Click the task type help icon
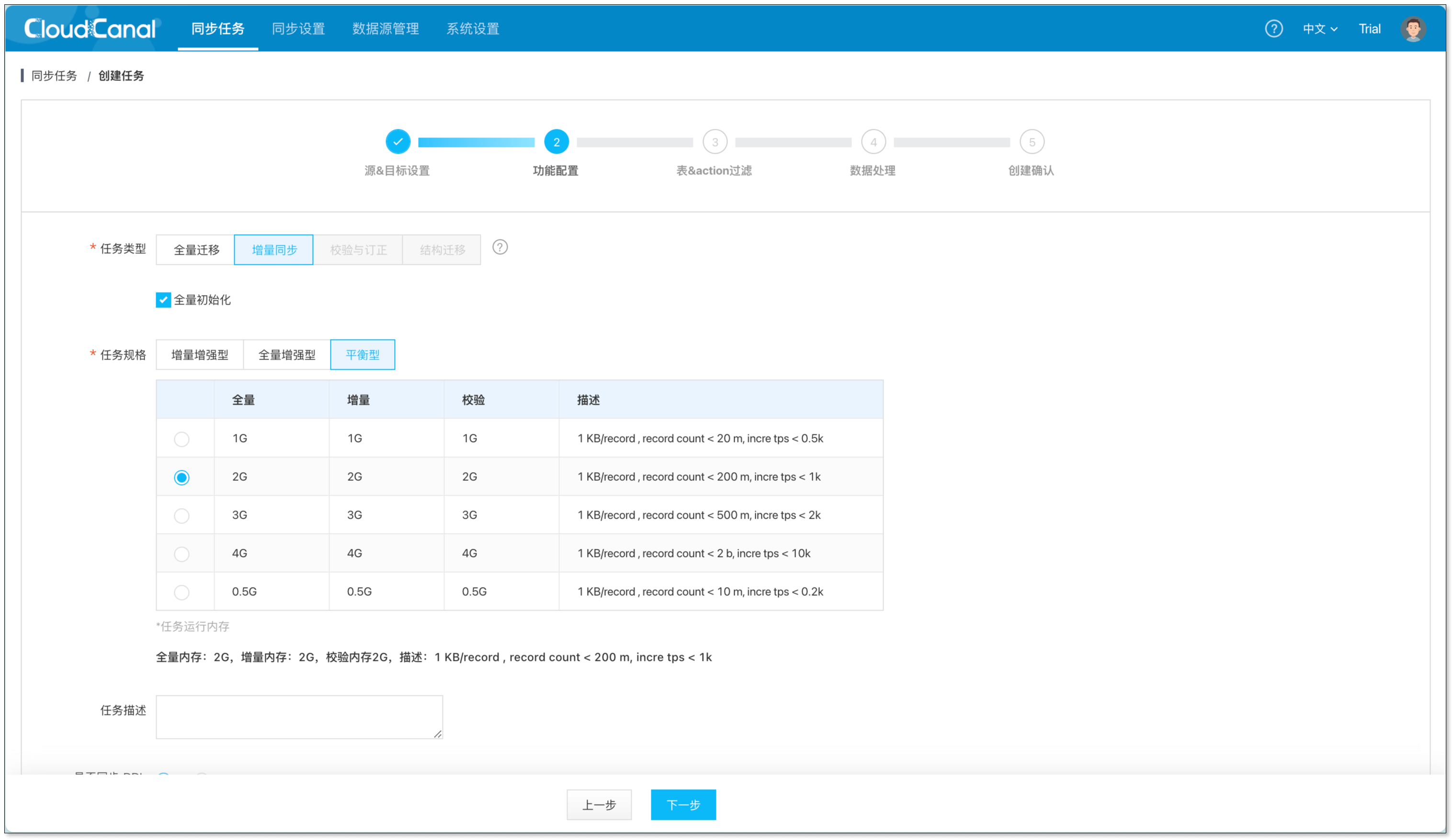The width and height of the screenshot is (1453, 840). (x=500, y=247)
